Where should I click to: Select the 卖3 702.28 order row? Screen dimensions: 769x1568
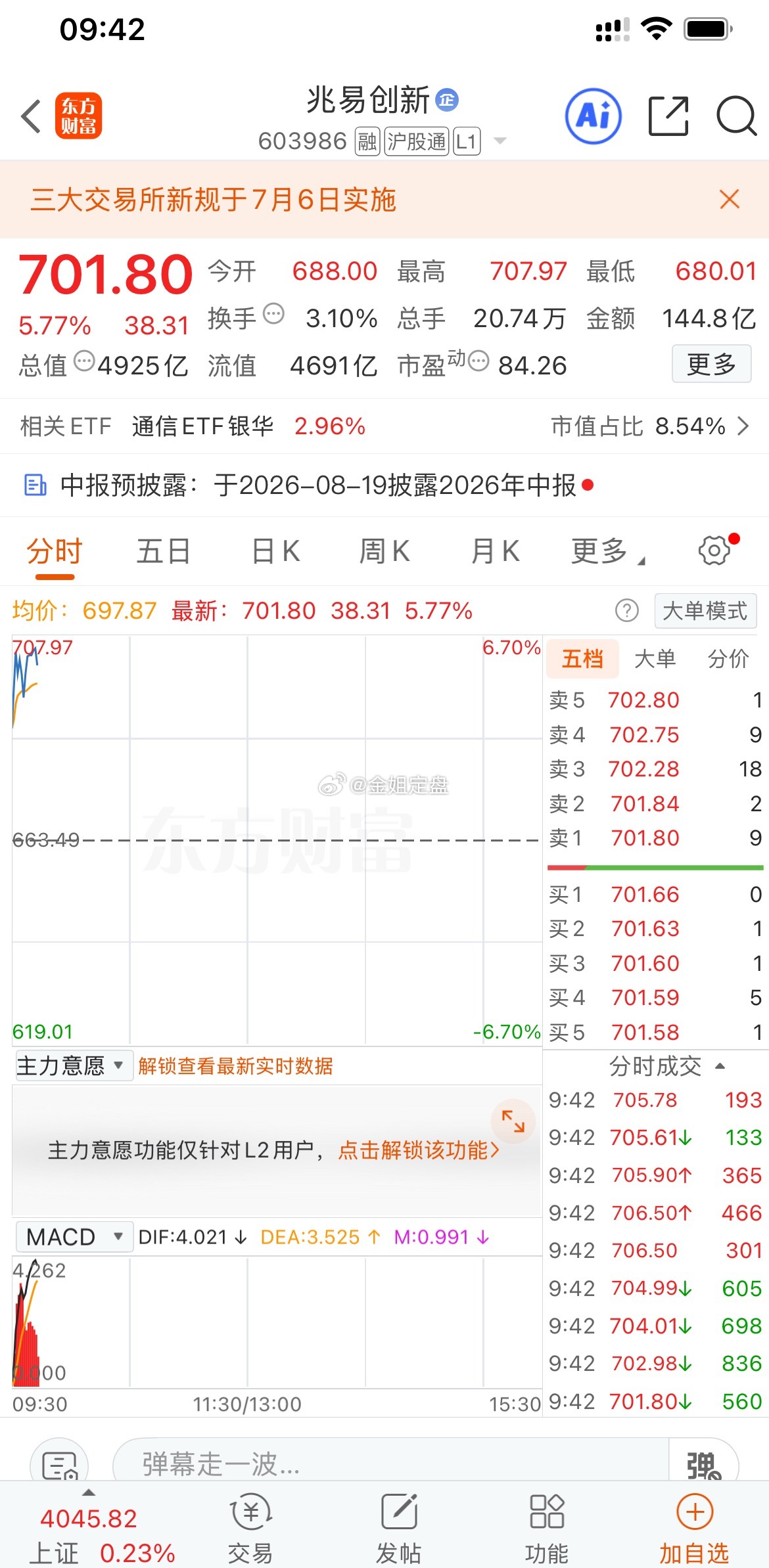pyautogui.click(x=655, y=769)
